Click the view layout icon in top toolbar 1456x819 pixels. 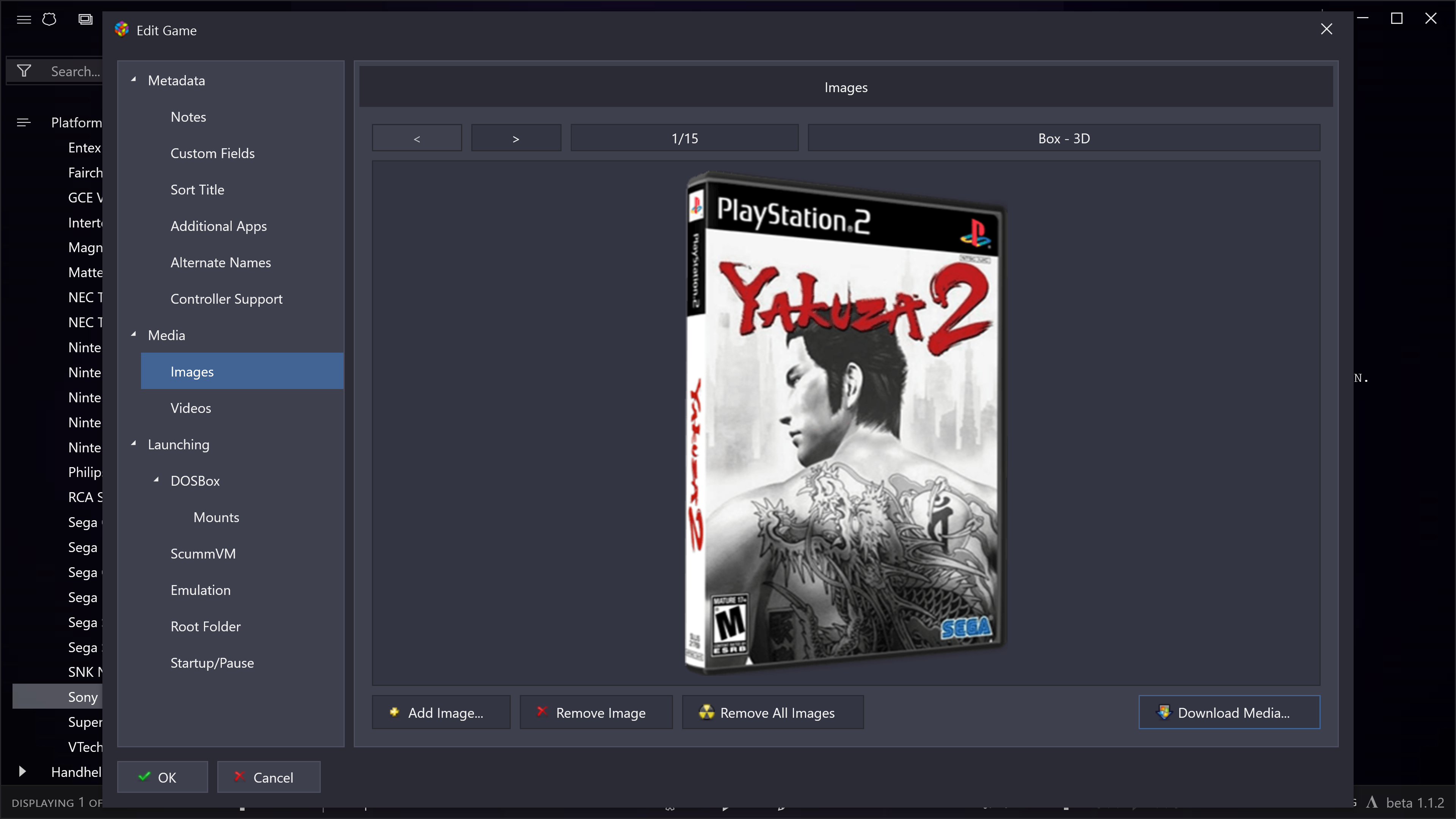(x=85, y=19)
